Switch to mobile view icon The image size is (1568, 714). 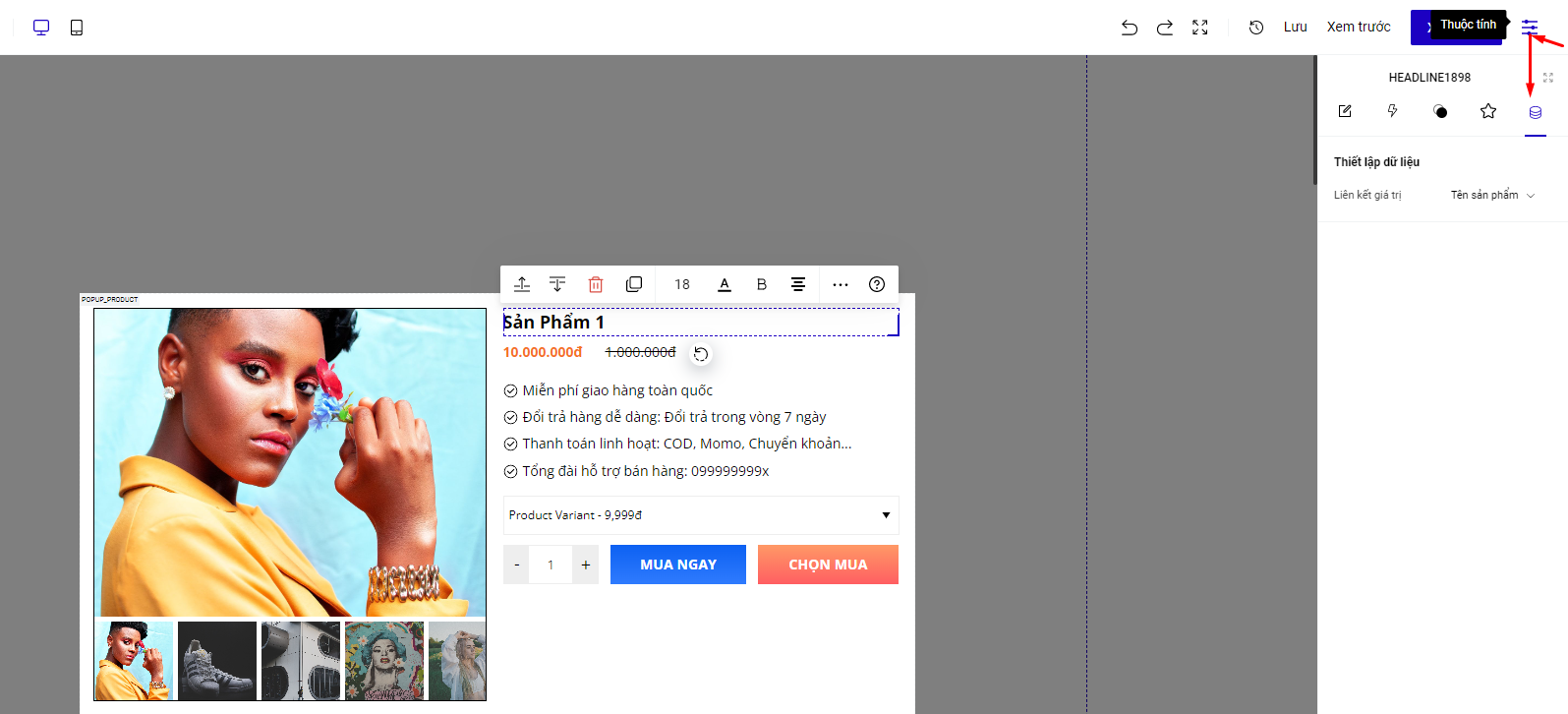pyautogui.click(x=77, y=28)
